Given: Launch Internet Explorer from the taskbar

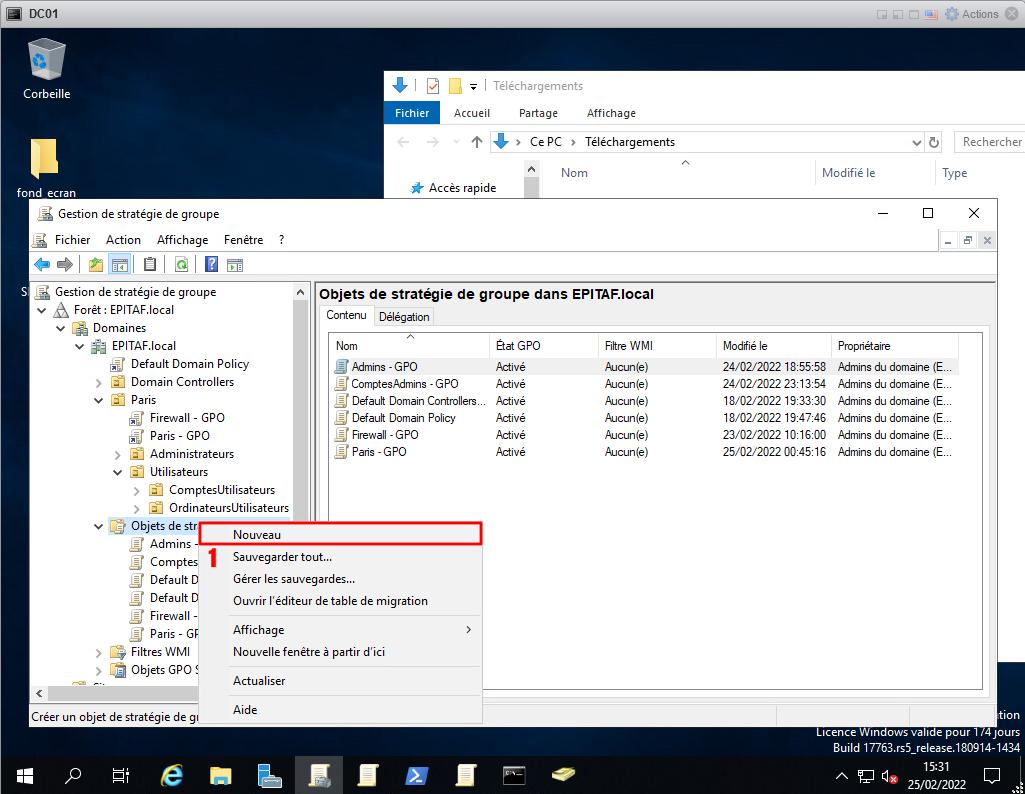Looking at the screenshot, I should coord(172,775).
